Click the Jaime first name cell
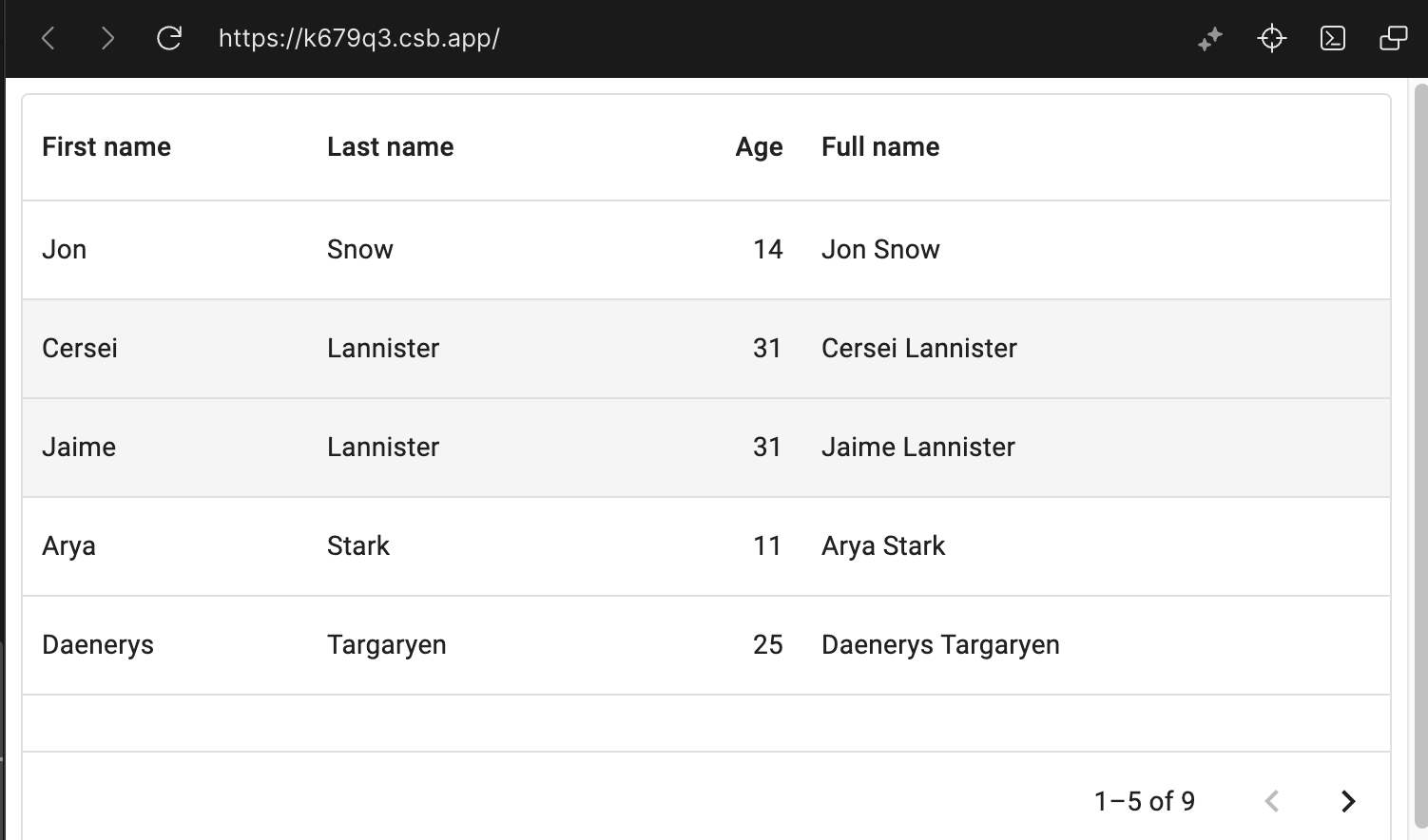This screenshot has height=840, width=1428. [79, 448]
